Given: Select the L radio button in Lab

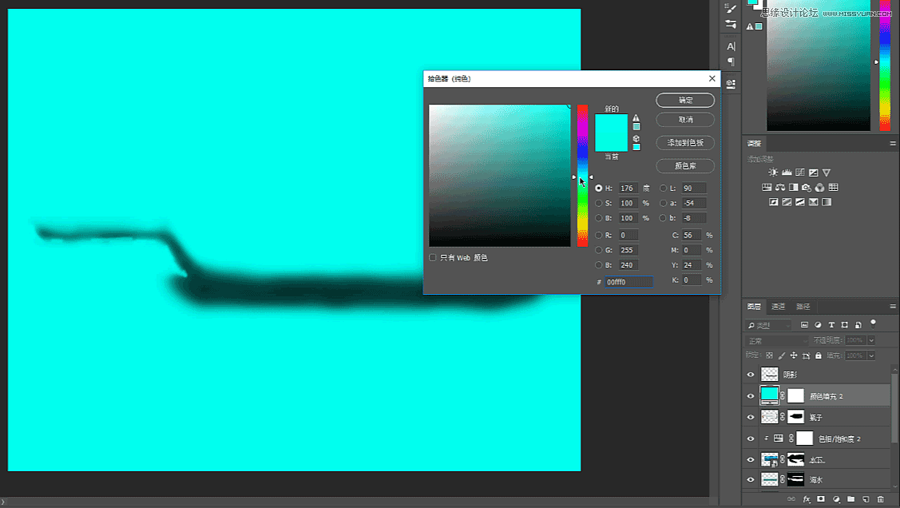Looking at the screenshot, I should click(x=663, y=188).
